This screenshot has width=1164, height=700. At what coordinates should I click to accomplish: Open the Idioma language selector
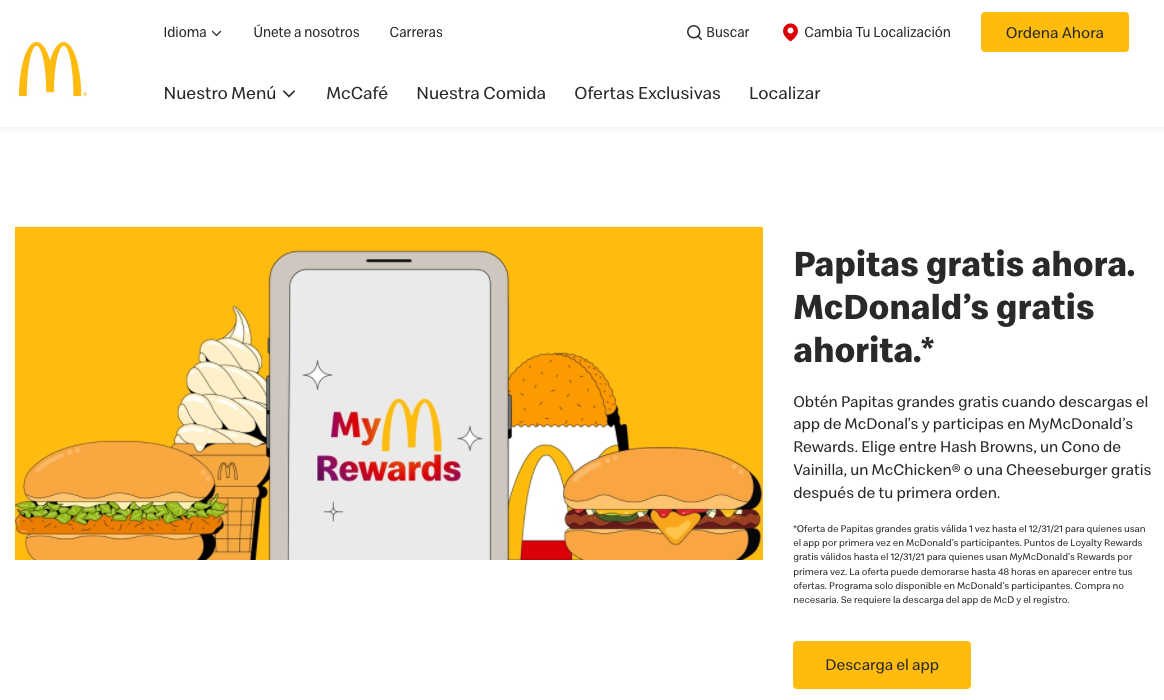pyautogui.click(x=192, y=33)
